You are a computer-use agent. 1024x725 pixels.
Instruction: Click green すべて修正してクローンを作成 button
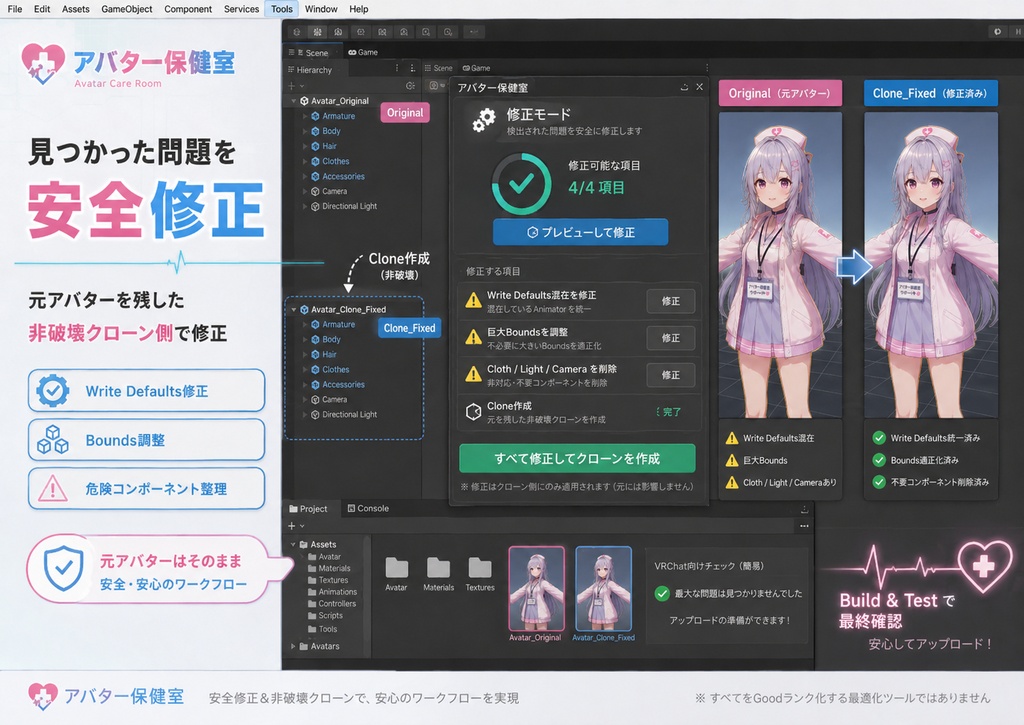point(577,459)
